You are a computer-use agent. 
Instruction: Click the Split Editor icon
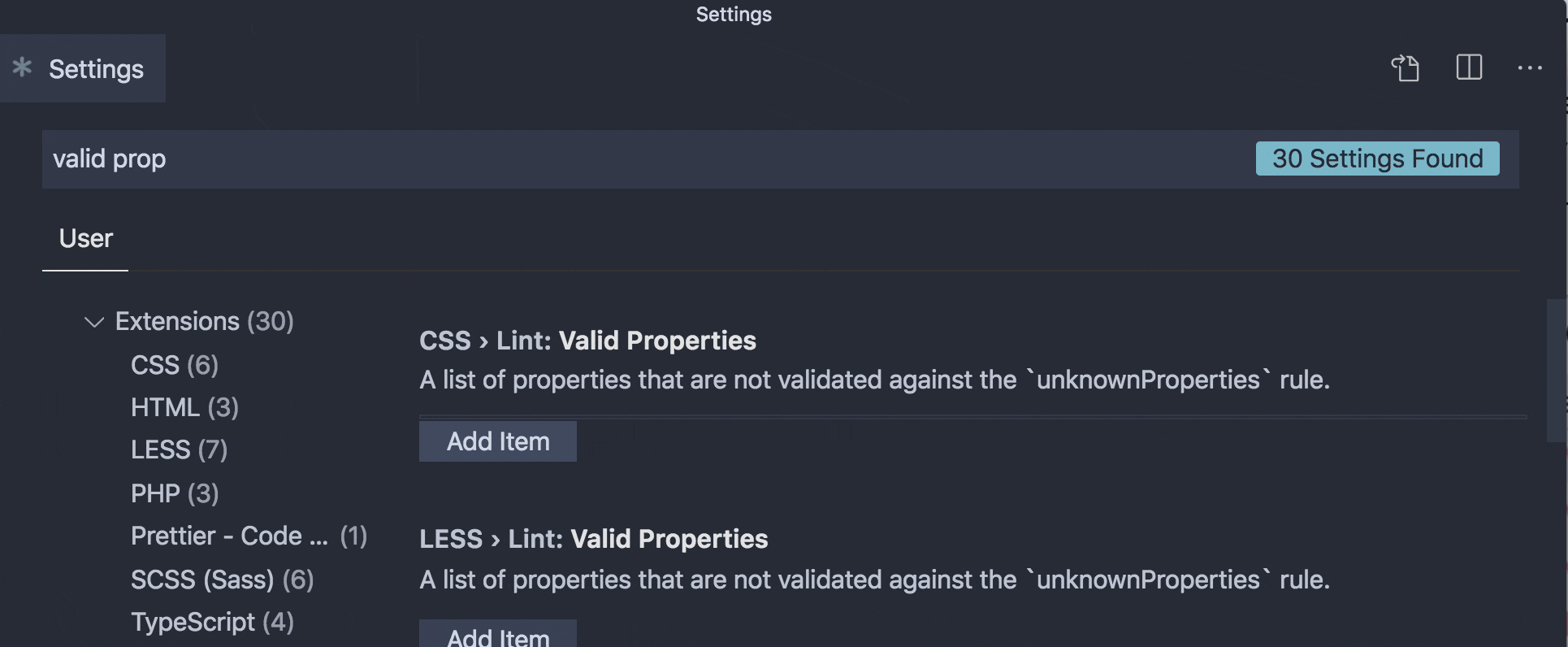pos(1469,68)
